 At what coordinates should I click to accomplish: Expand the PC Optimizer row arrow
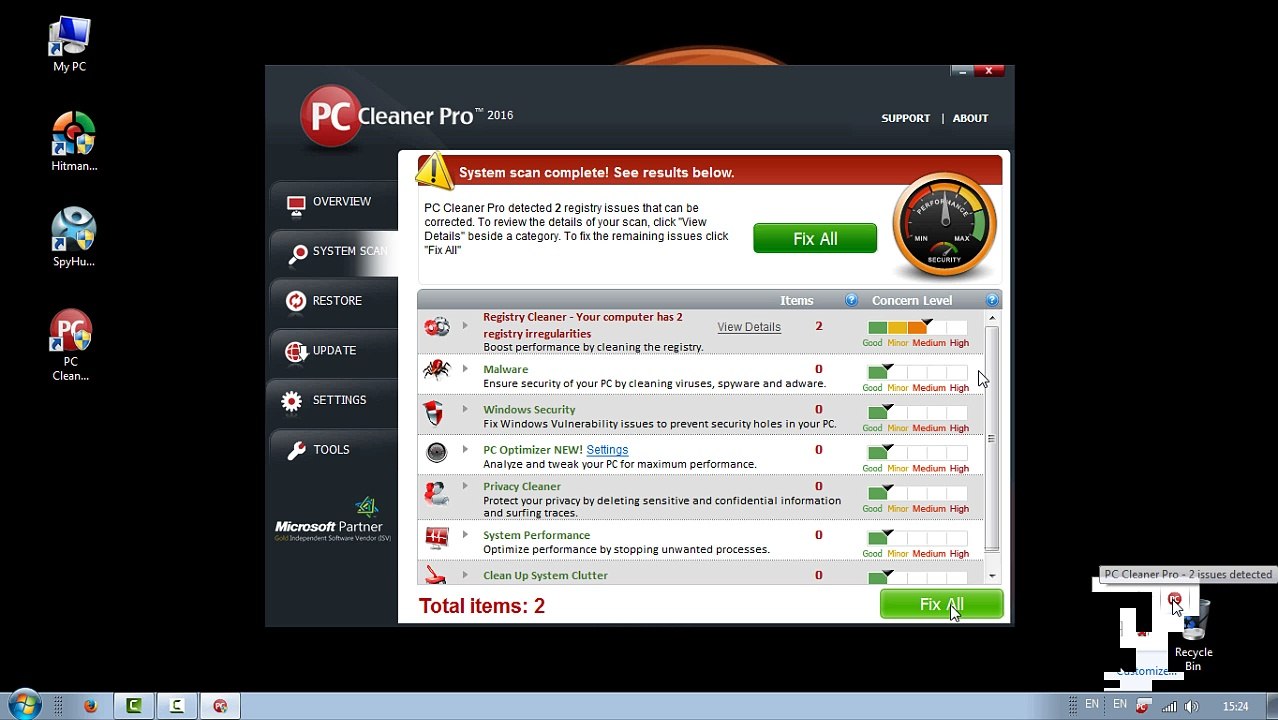465,449
